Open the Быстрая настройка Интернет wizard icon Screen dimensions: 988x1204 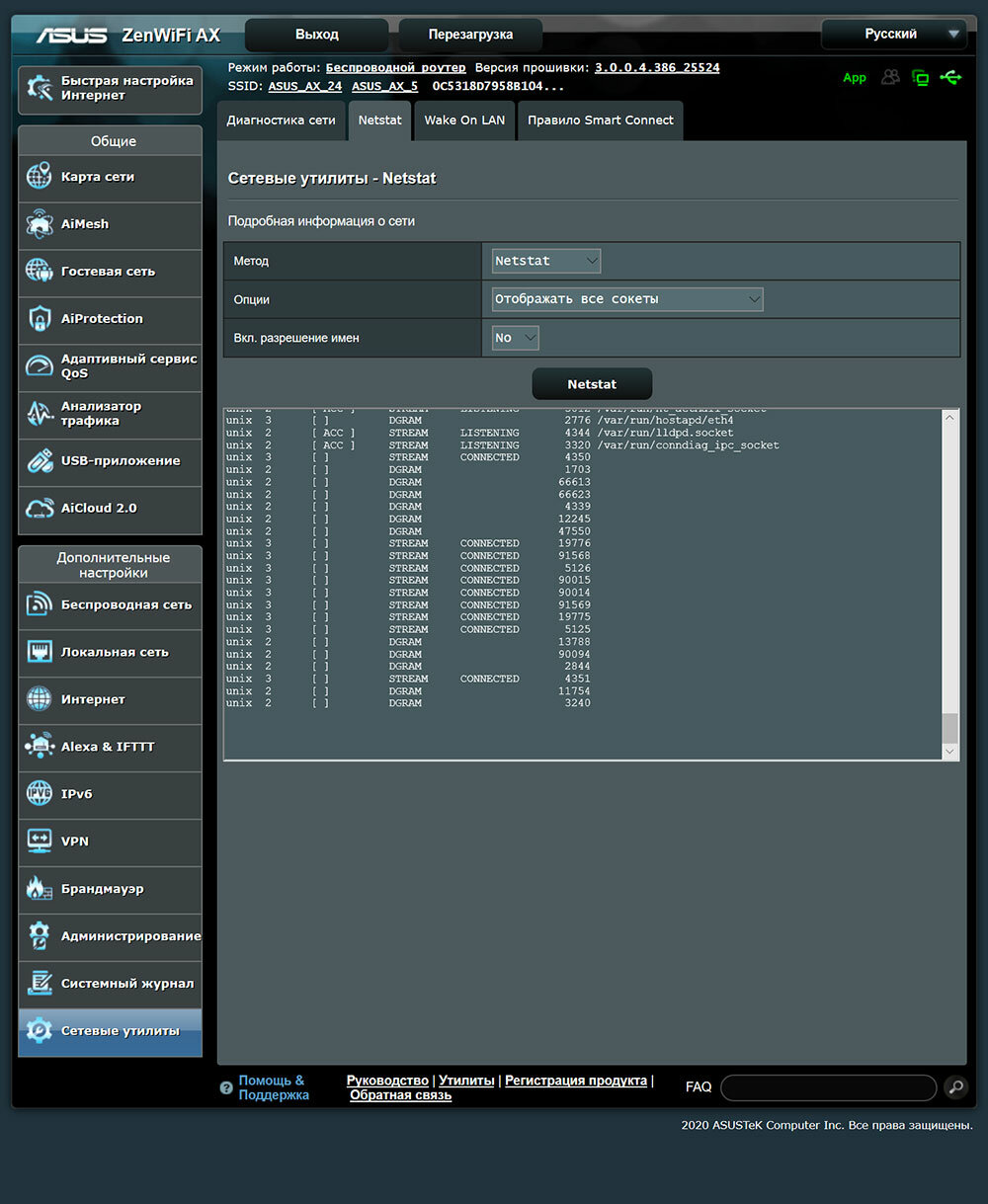pyautogui.click(x=41, y=89)
